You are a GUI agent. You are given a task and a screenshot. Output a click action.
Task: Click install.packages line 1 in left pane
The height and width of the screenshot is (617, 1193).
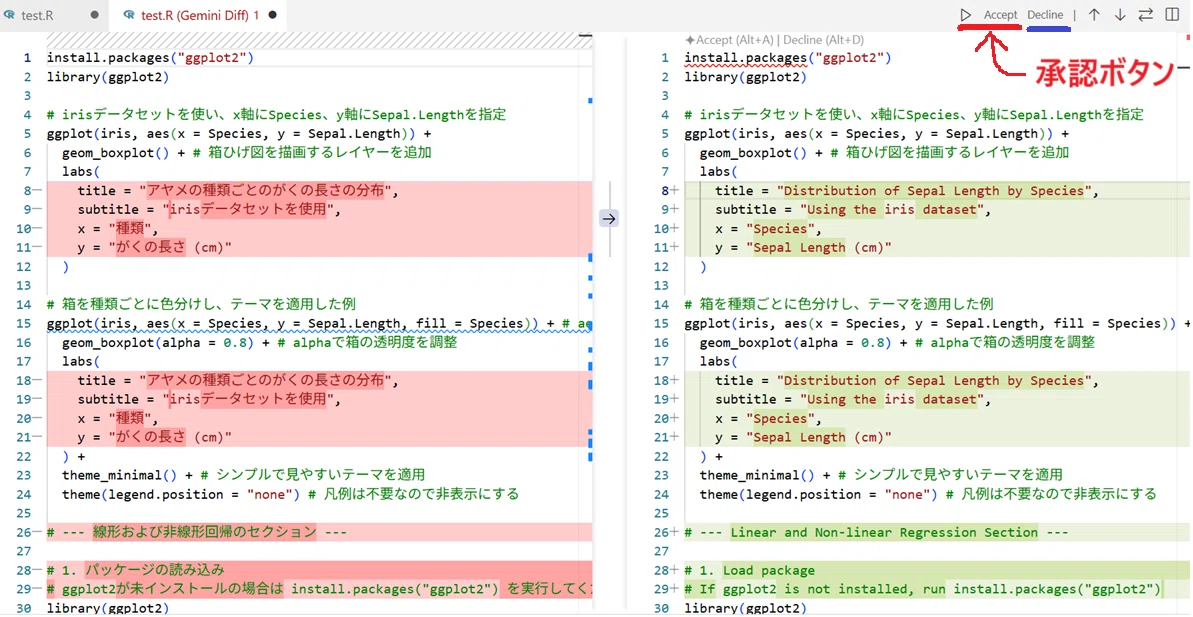point(150,57)
